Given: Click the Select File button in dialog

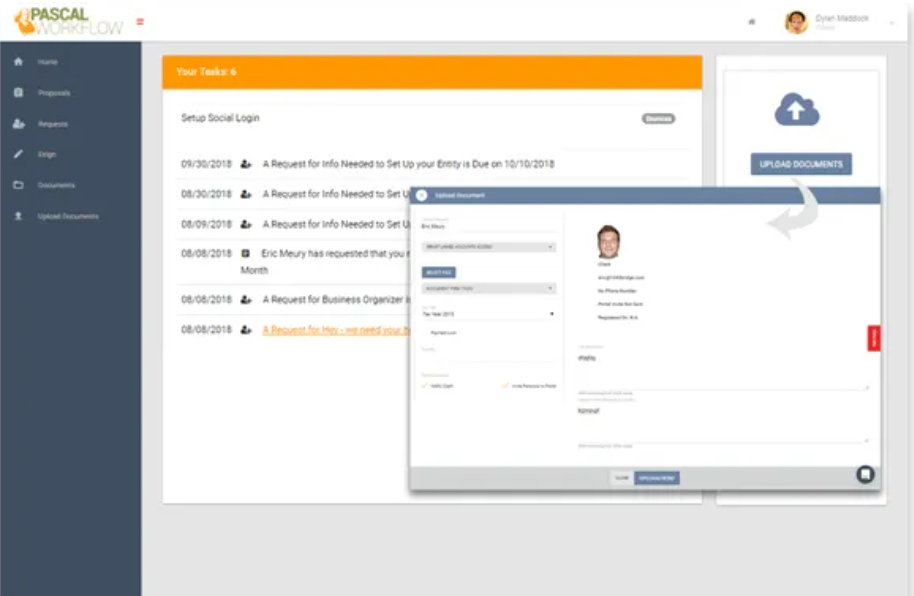Looking at the screenshot, I should point(438,272).
